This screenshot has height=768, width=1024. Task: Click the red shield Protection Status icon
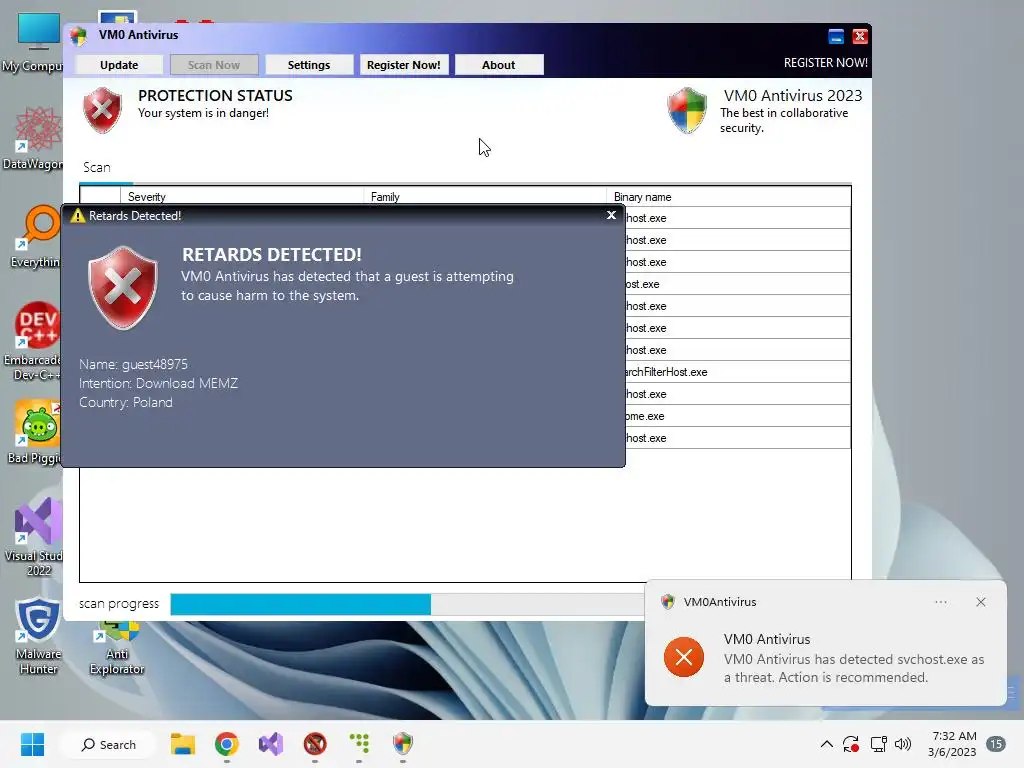(x=103, y=110)
